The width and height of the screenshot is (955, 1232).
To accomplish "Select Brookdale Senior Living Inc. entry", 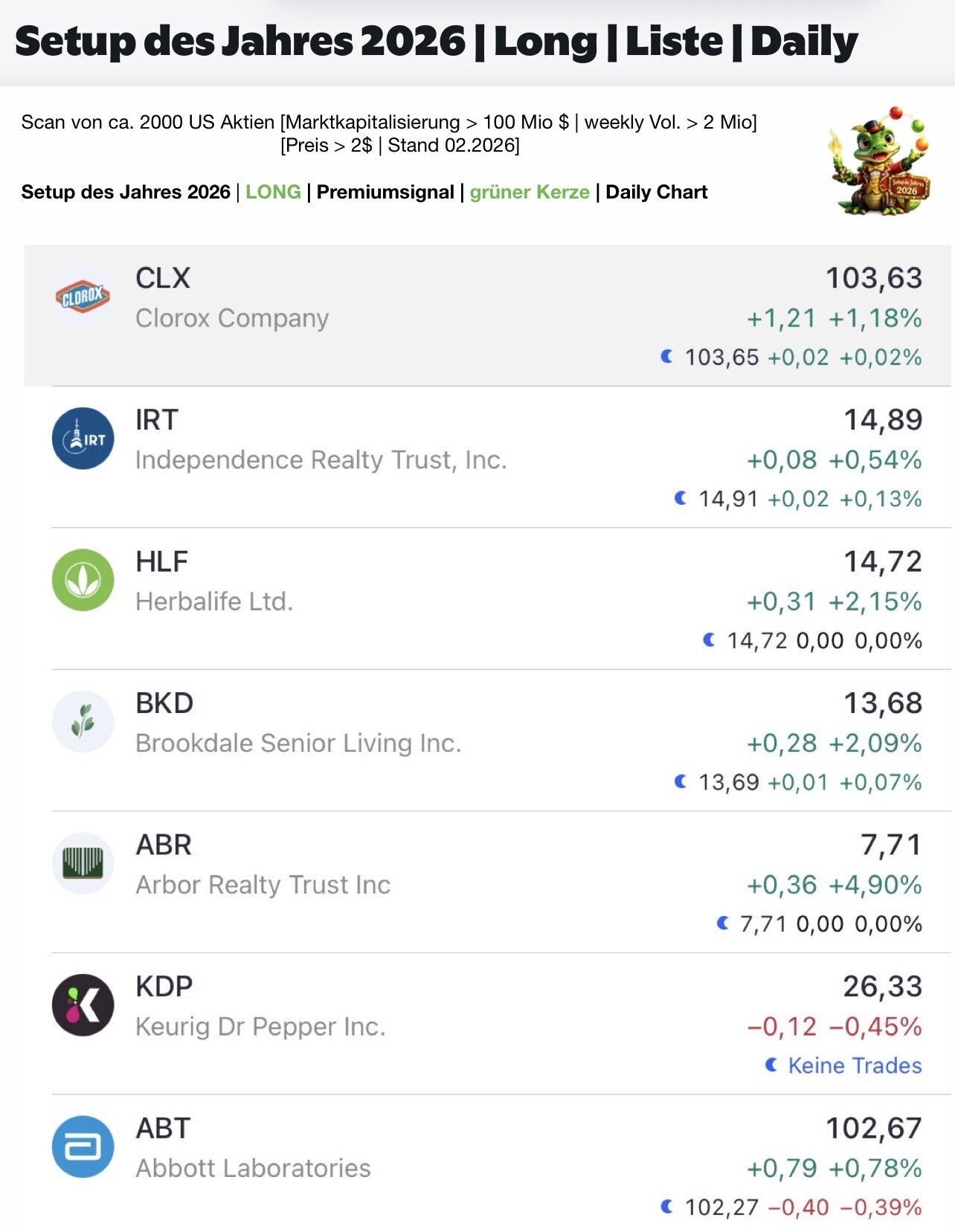I will (x=298, y=743).
